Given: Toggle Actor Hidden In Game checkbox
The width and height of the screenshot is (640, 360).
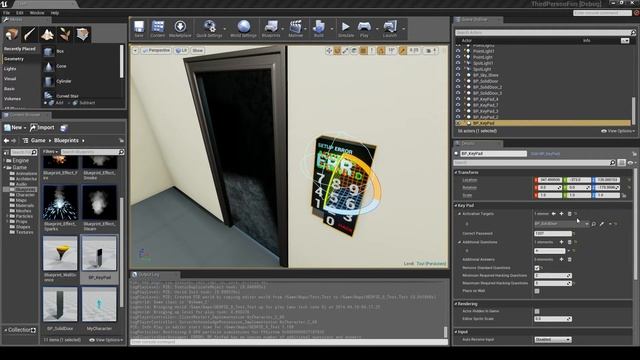Looking at the screenshot, I should pos(537,311).
